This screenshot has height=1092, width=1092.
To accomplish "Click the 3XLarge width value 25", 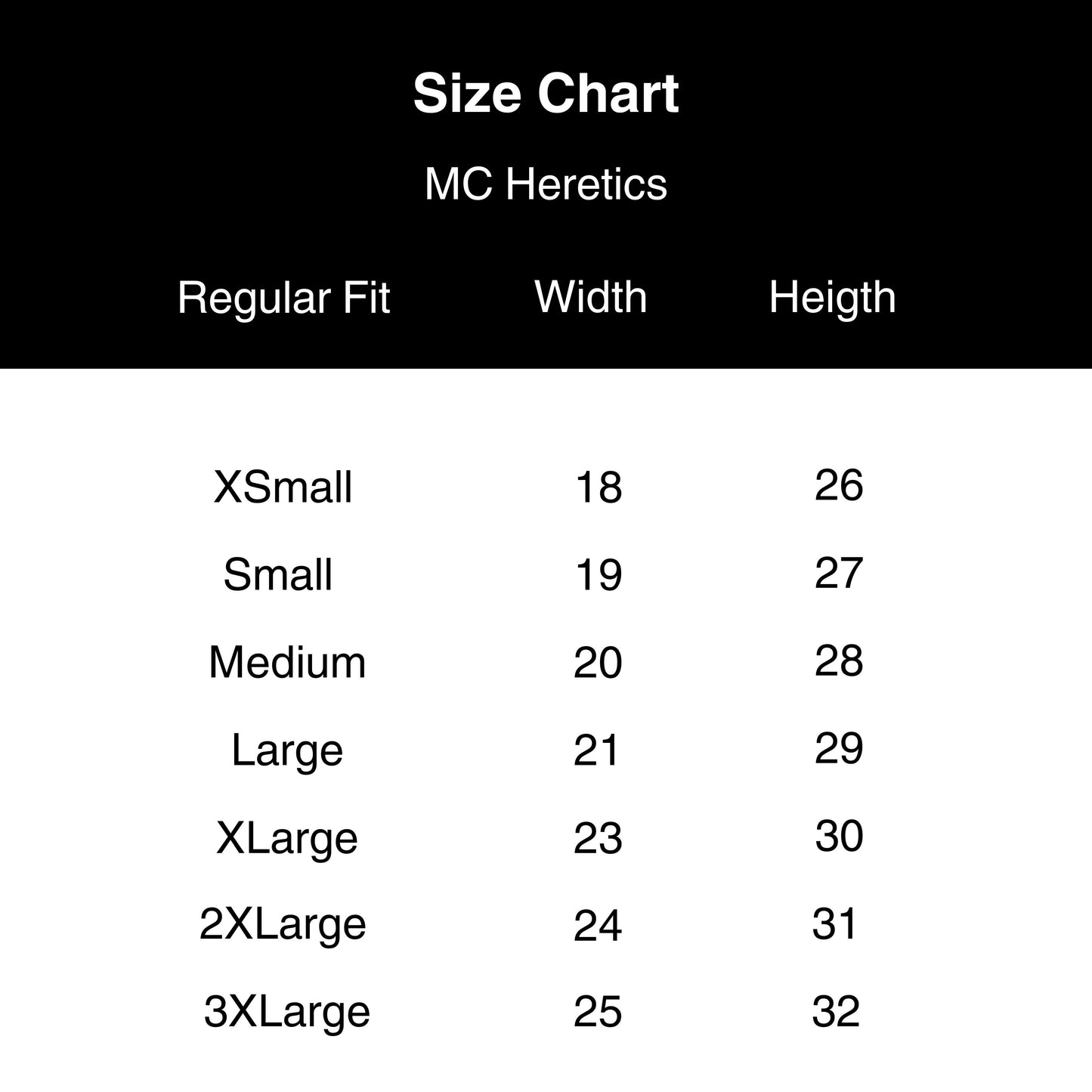I will tap(598, 1013).
